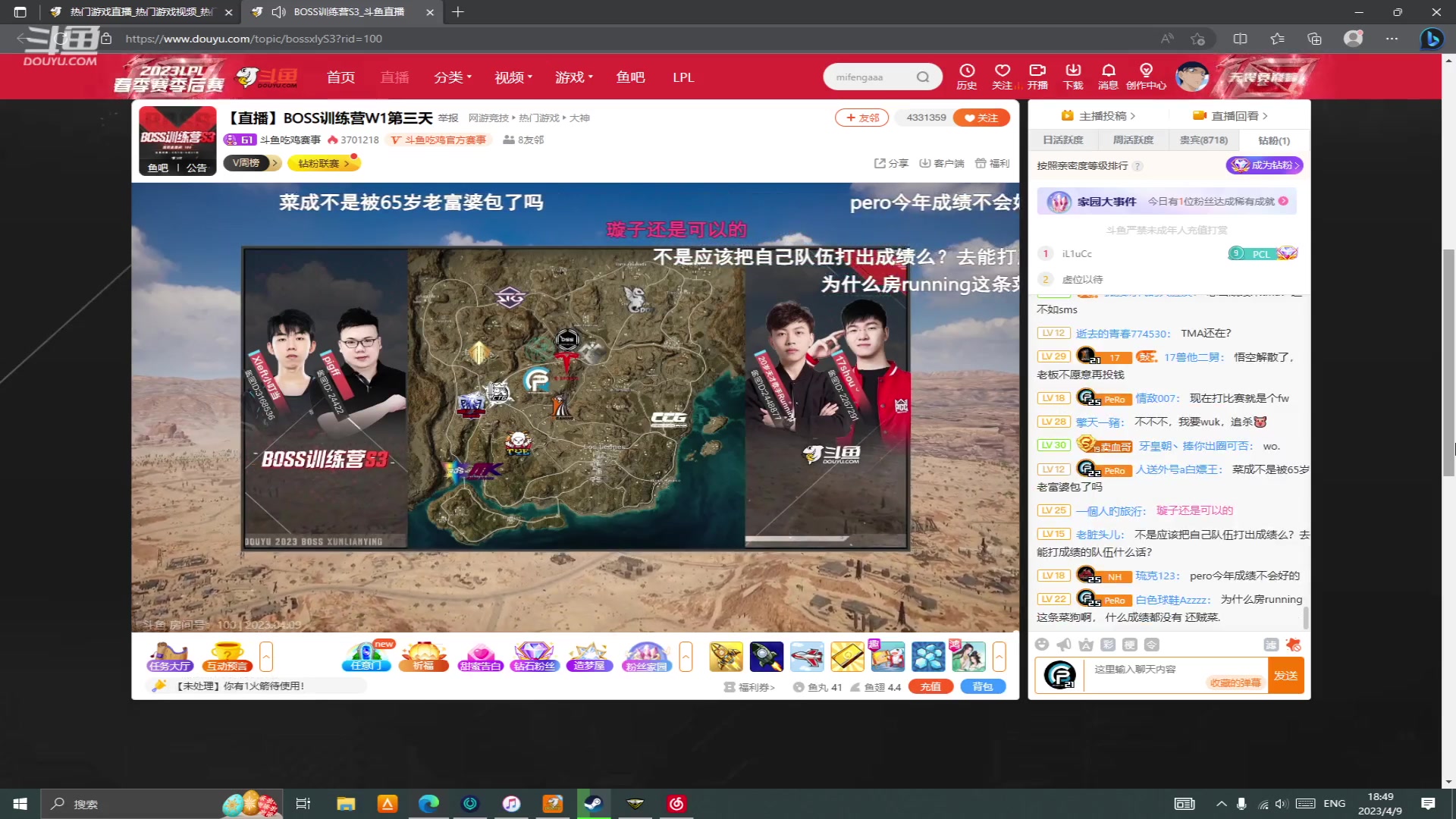Open the 钻石粉丝 diamond fans icon

click(534, 657)
